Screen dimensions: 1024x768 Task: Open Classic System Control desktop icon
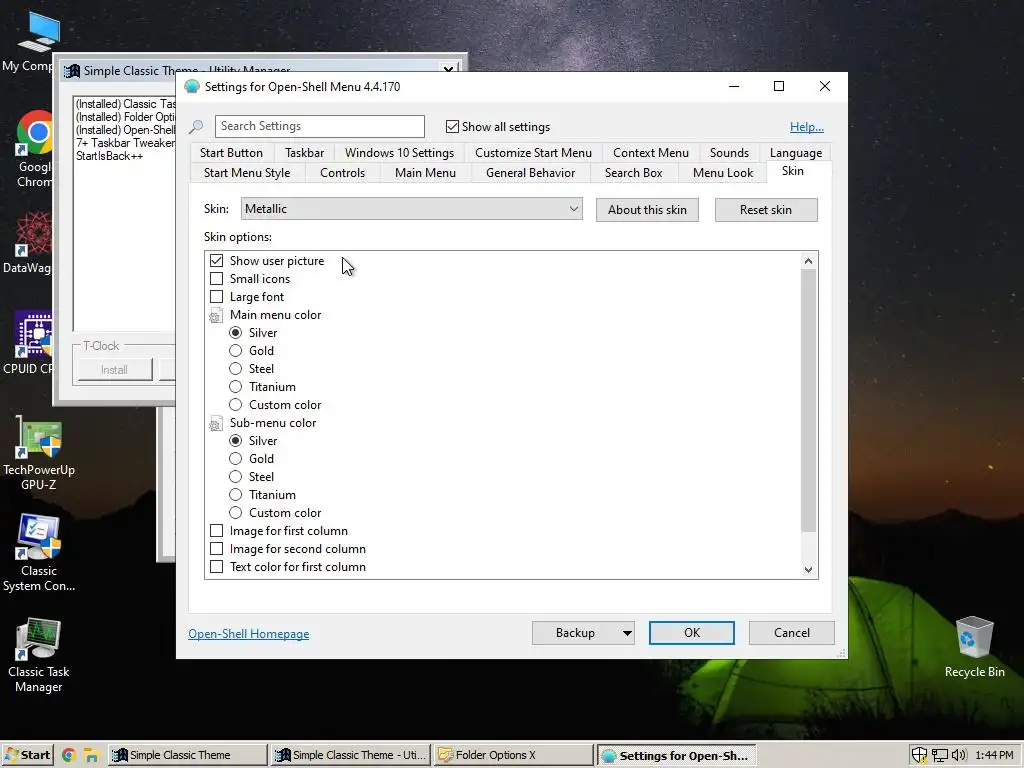[39, 554]
